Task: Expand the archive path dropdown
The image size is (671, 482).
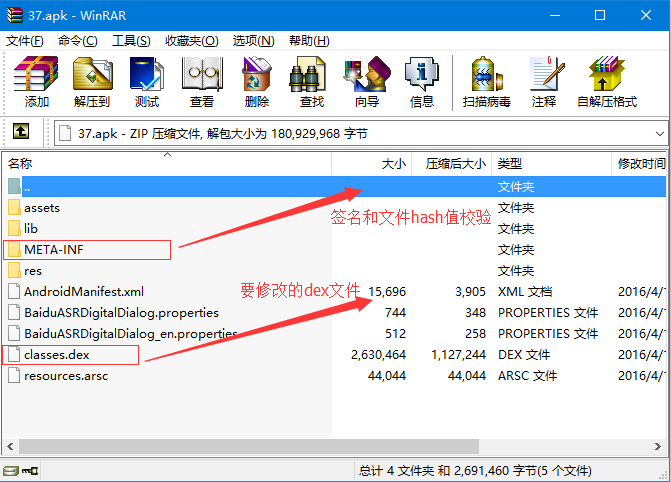Action: pos(659,134)
